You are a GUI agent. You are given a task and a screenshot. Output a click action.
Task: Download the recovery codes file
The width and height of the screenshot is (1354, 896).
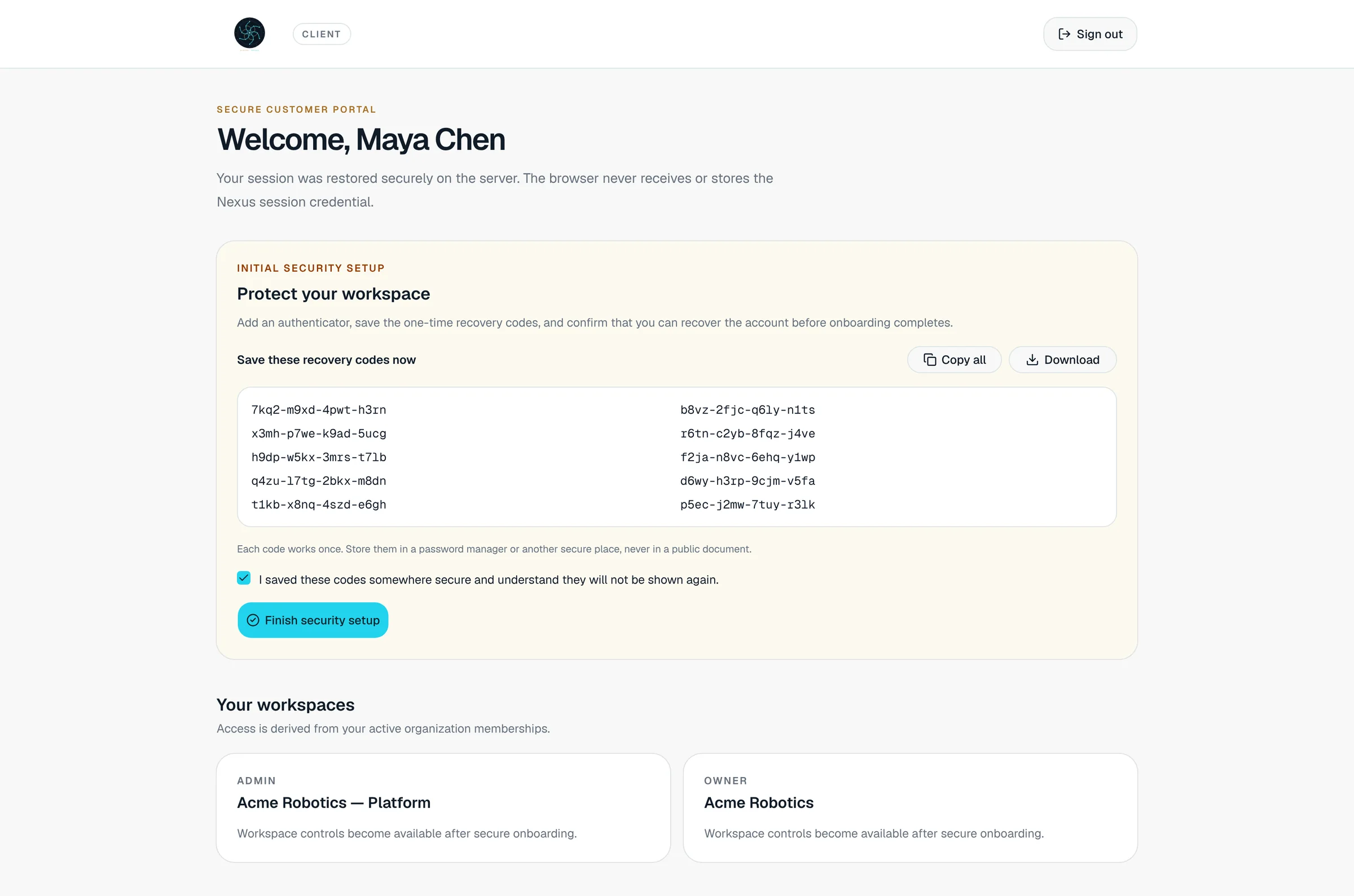coord(1062,359)
